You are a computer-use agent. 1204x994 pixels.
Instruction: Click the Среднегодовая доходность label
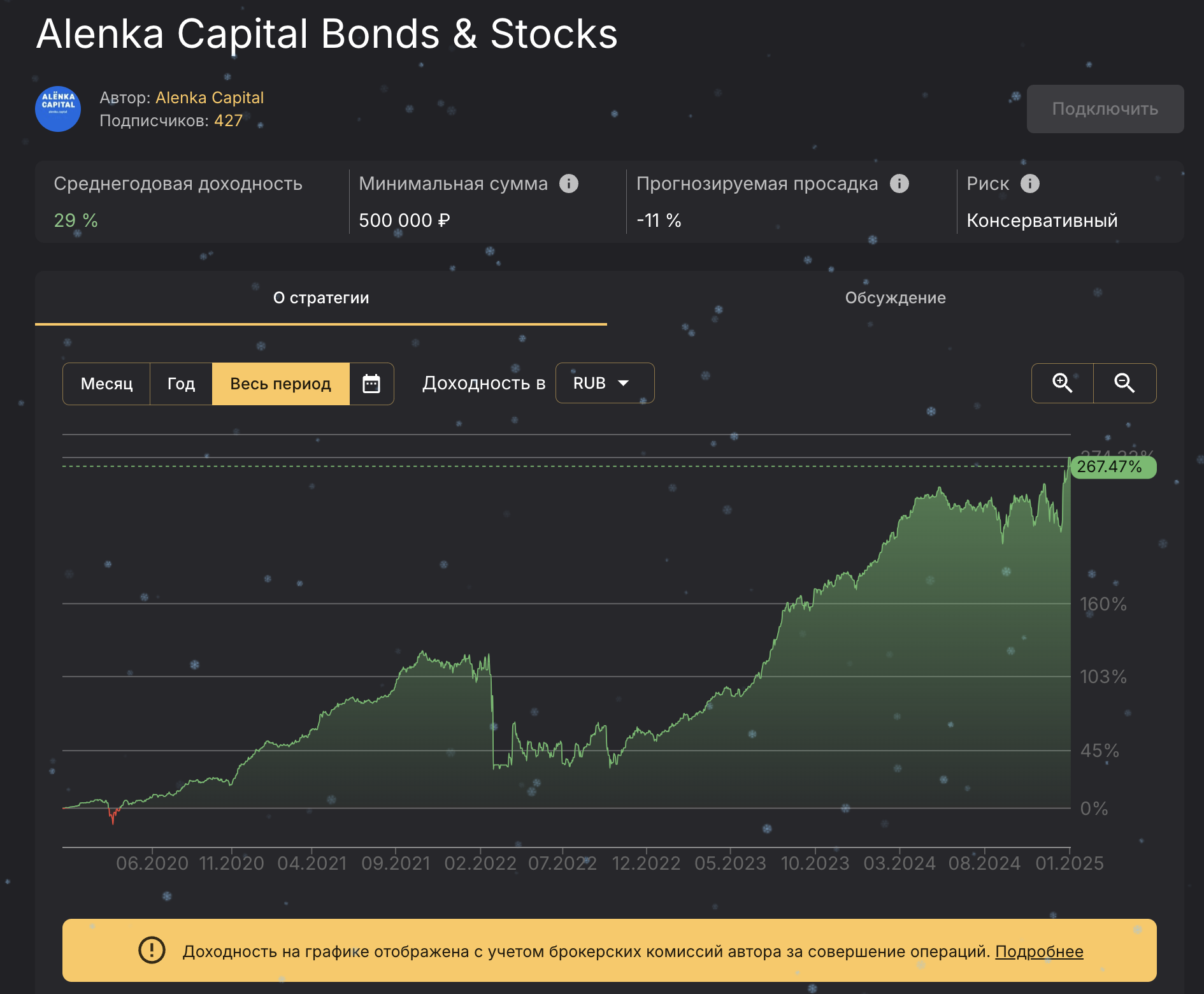[x=178, y=184]
